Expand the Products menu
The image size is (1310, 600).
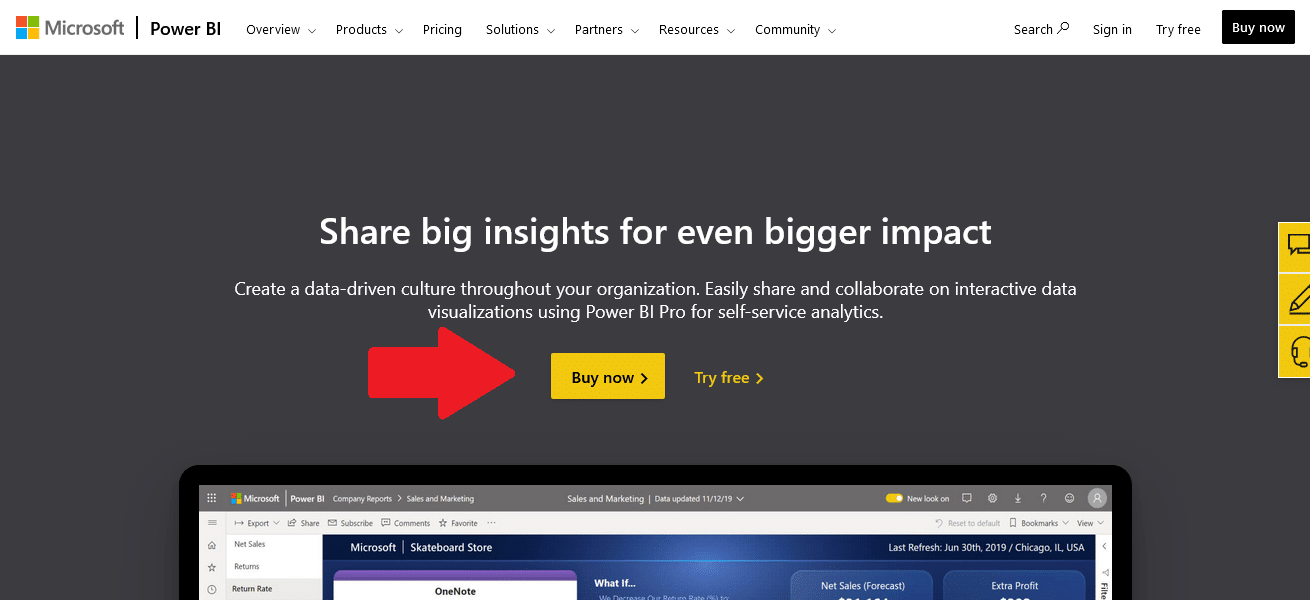(369, 30)
